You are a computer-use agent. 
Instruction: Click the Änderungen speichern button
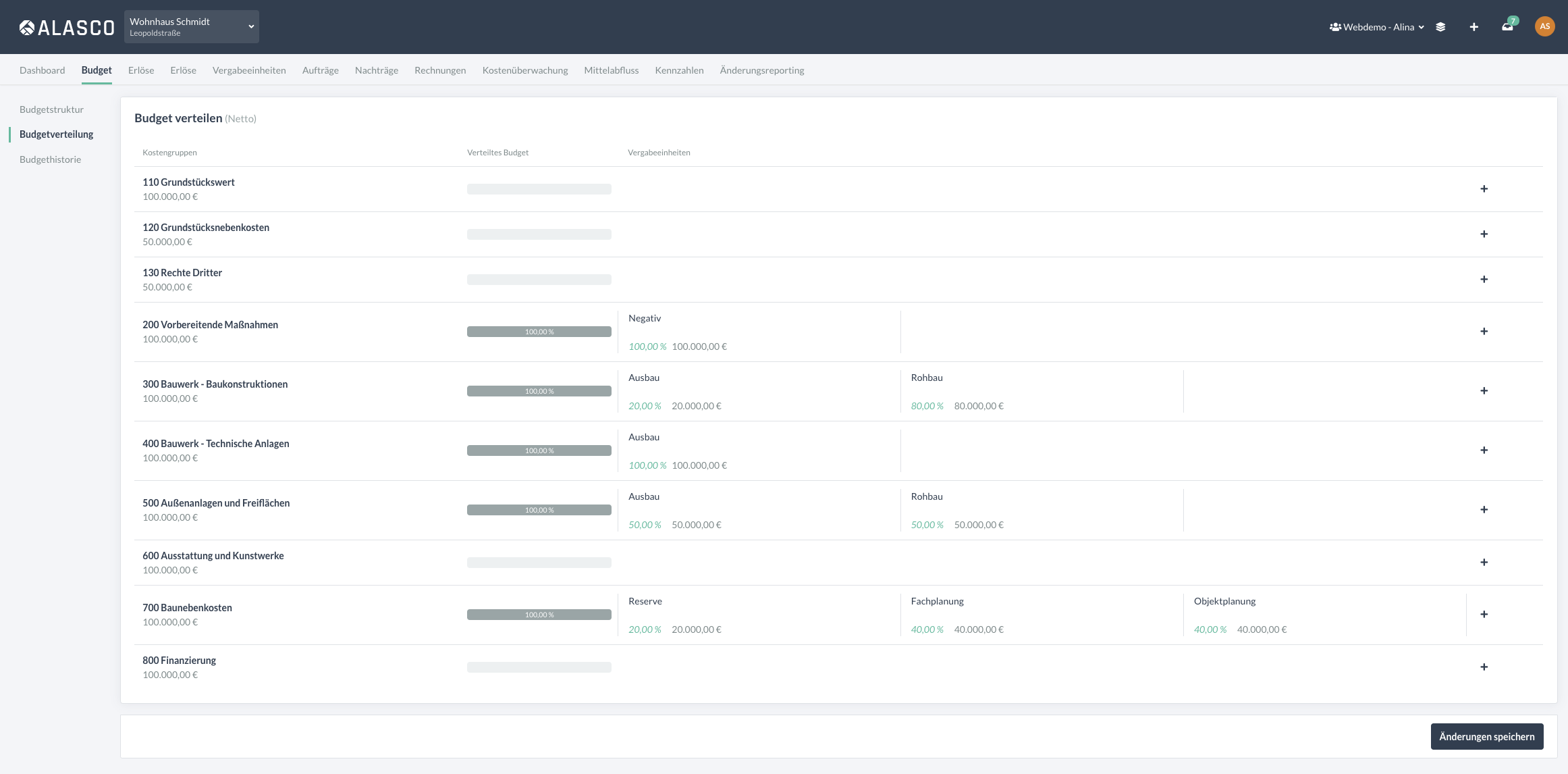[x=1487, y=737]
